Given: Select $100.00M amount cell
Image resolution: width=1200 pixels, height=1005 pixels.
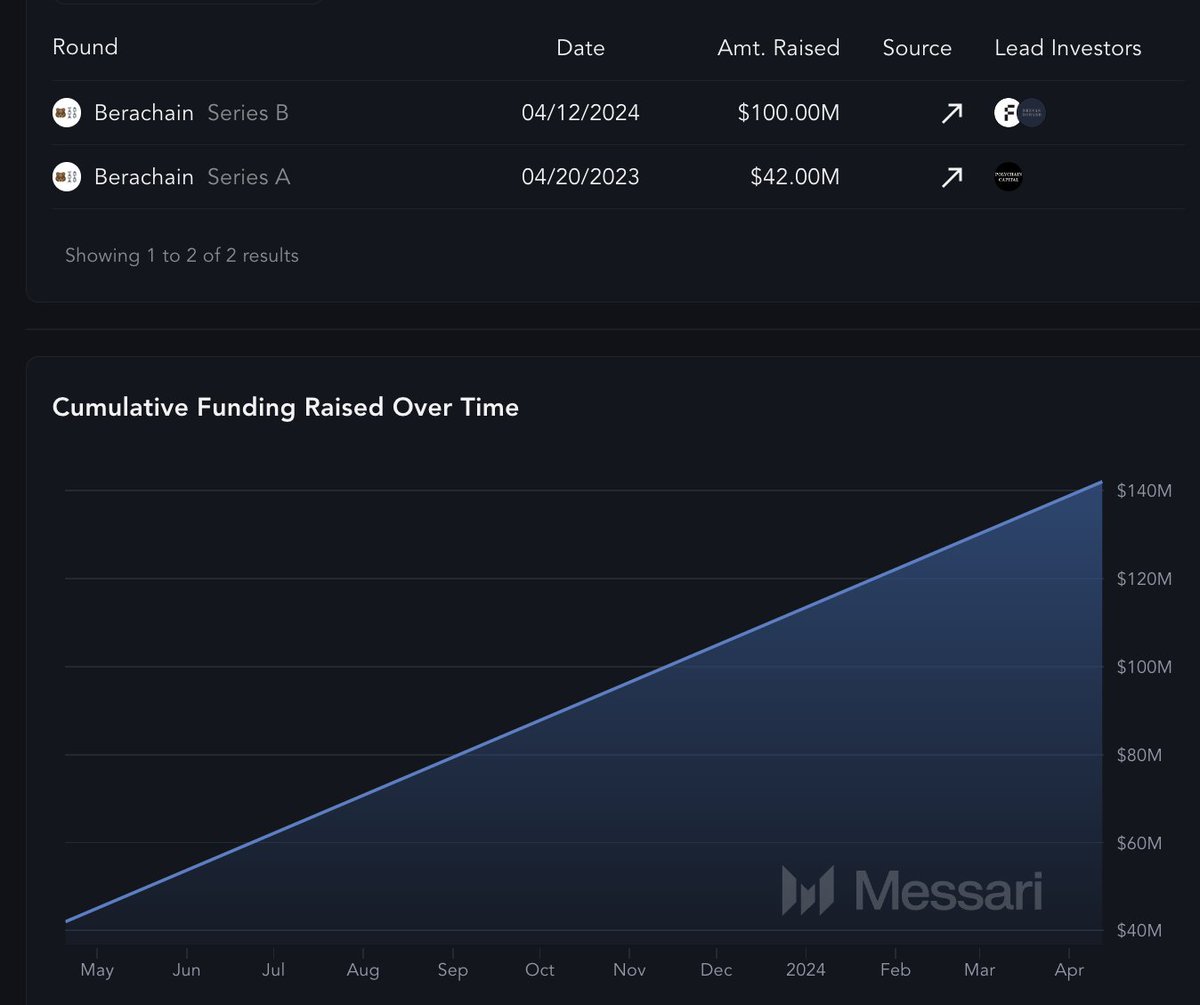Looking at the screenshot, I should pos(789,113).
